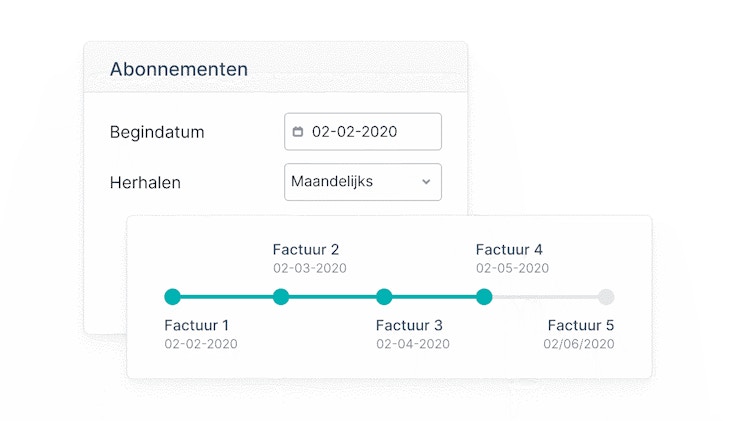The height and width of the screenshot is (421, 736).
Task: Select the Factuur 4 timeline dot
Action: click(x=484, y=296)
